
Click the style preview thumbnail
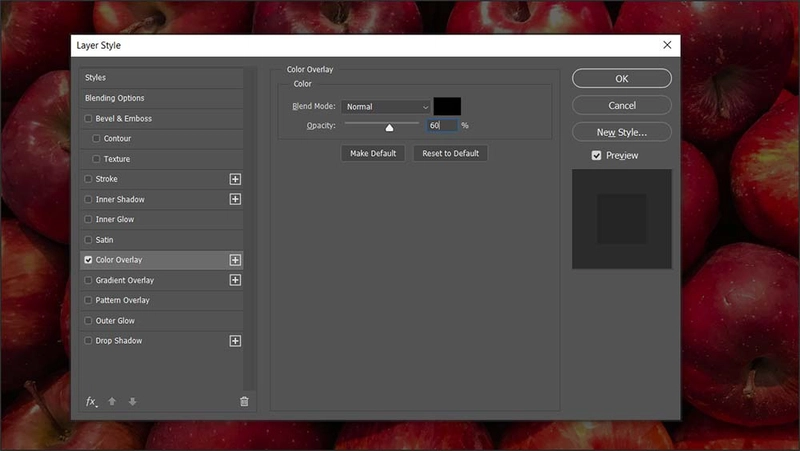[x=621, y=219]
